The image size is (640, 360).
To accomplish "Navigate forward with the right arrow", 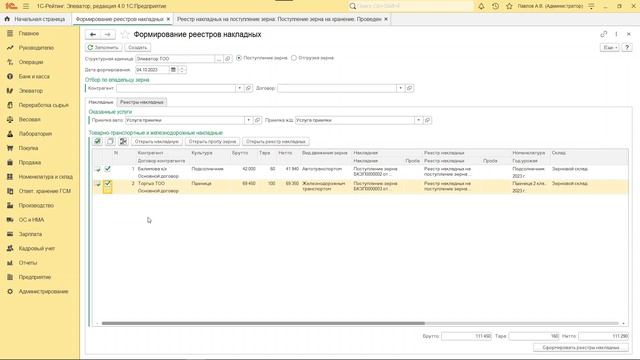I will (x=108, y=35).
